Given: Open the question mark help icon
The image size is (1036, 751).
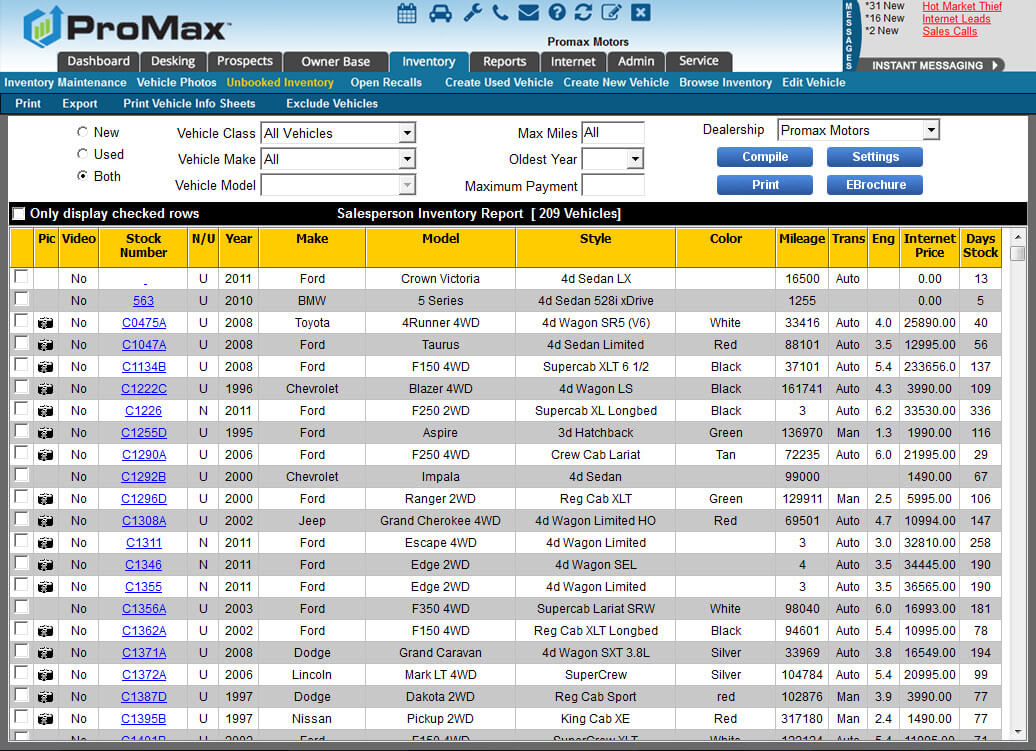Looking at the screenshot, I should [x=557, y=13].
